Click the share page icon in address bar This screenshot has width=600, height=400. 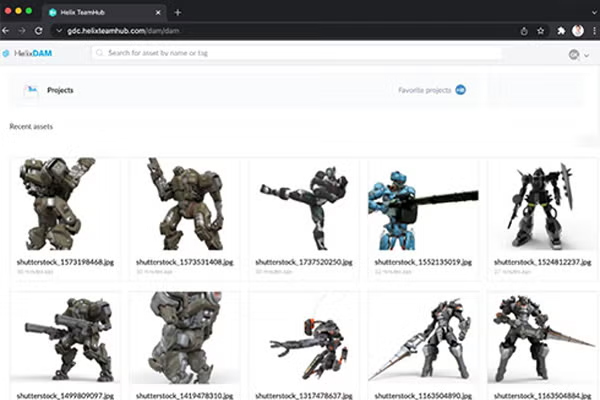pos(524,31)
